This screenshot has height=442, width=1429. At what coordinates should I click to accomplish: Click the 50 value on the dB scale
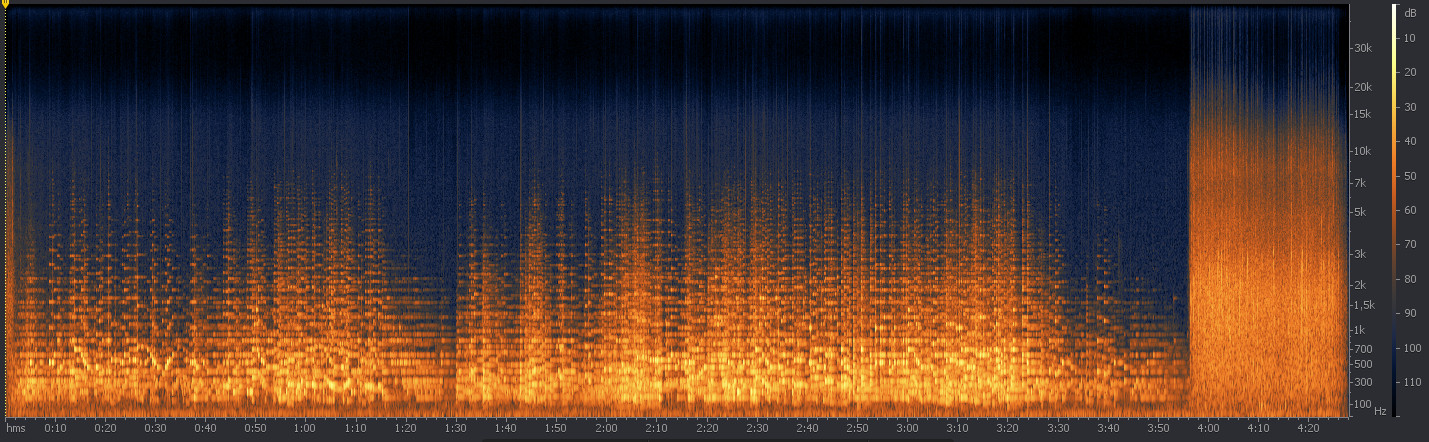click(x=1409, y=176)
